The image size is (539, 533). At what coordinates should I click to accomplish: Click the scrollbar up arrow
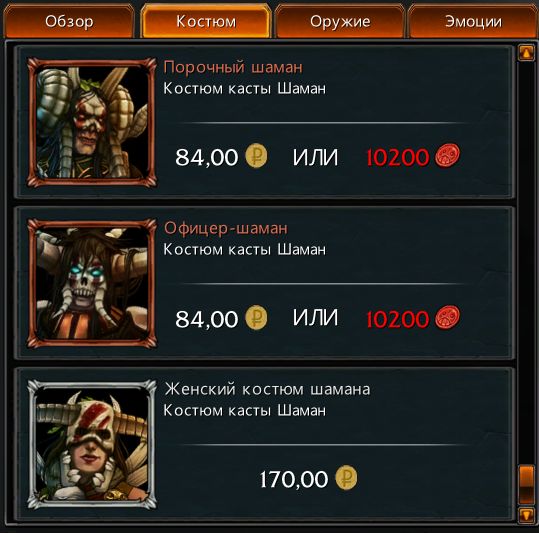coord(526,53)
